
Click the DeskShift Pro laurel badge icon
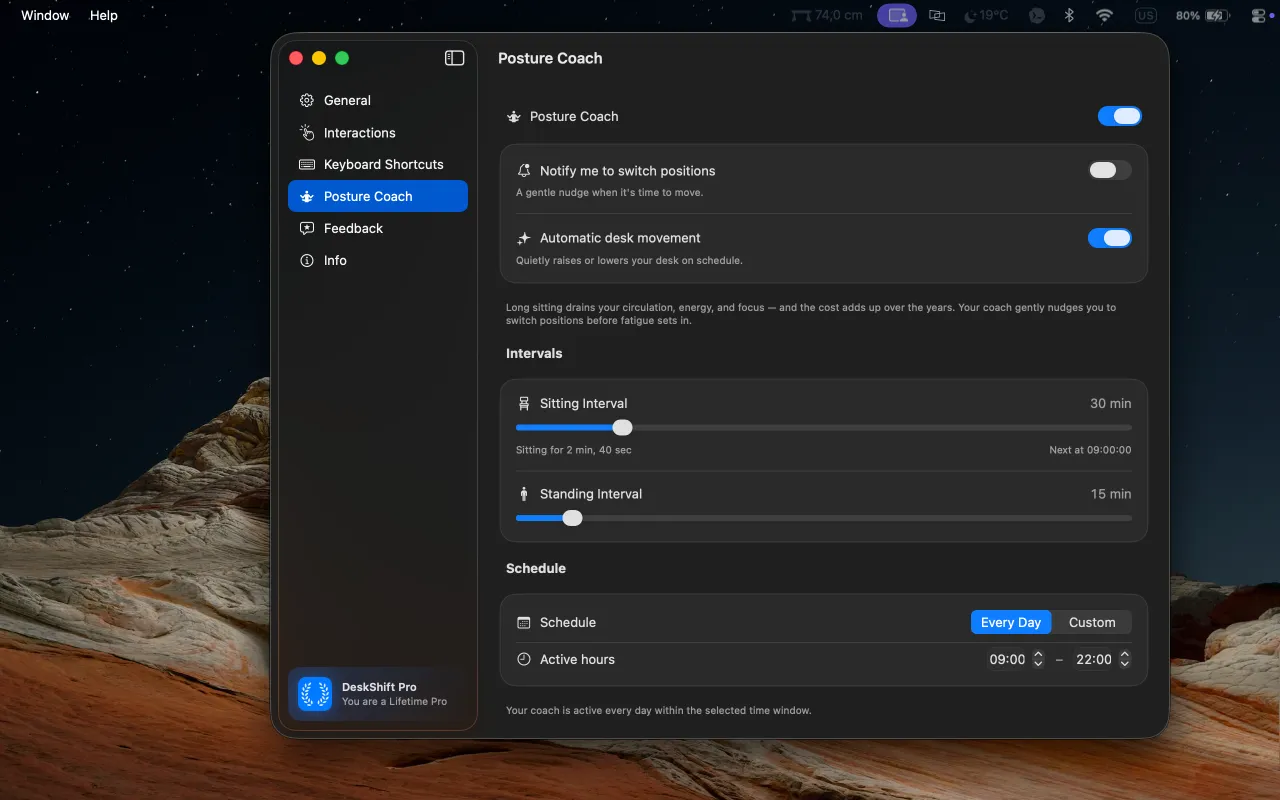[315, 694]
